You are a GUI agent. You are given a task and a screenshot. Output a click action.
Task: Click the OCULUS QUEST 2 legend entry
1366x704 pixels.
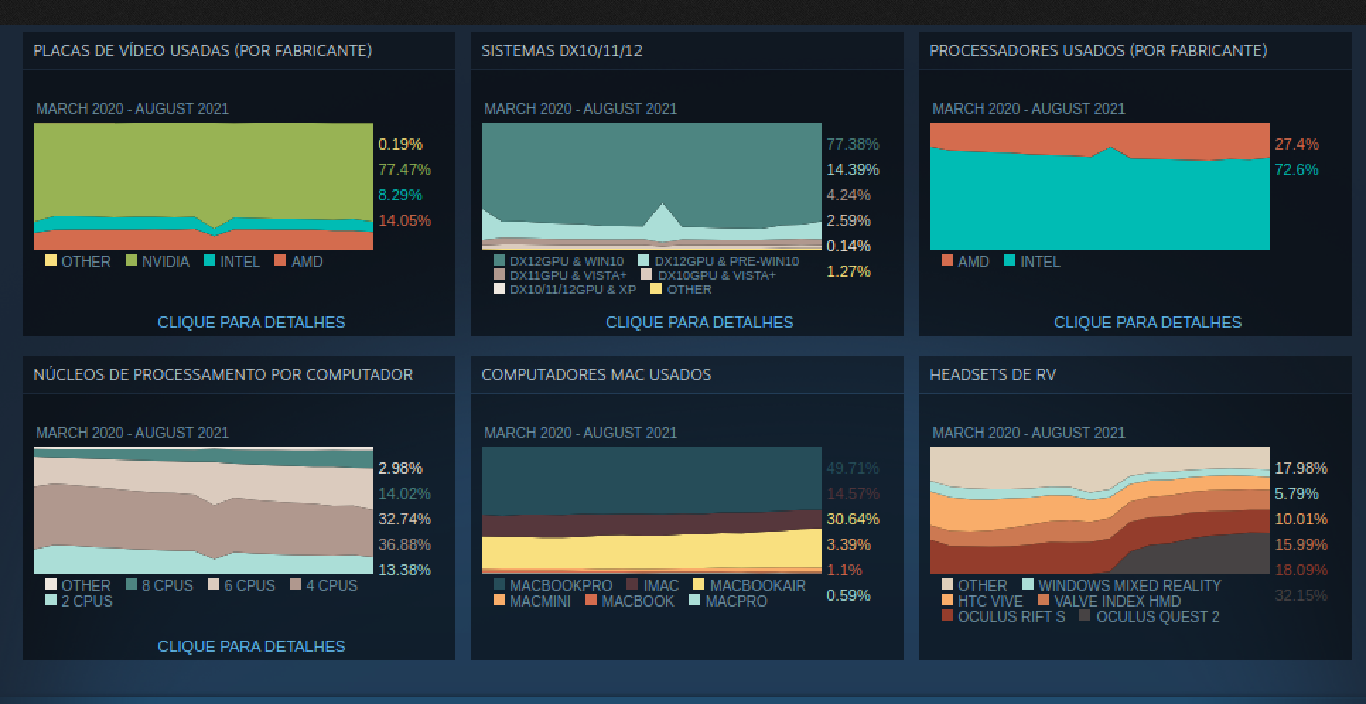(1150, 617)
